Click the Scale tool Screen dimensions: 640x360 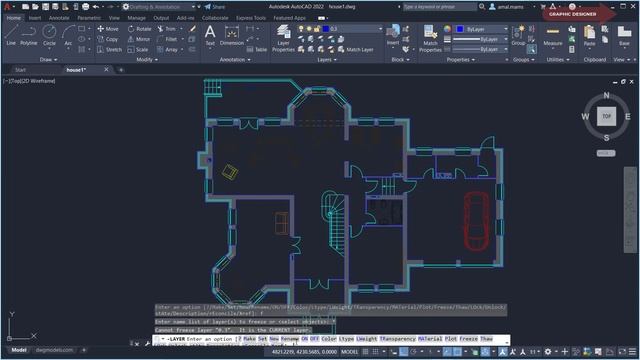click(138, 49)
